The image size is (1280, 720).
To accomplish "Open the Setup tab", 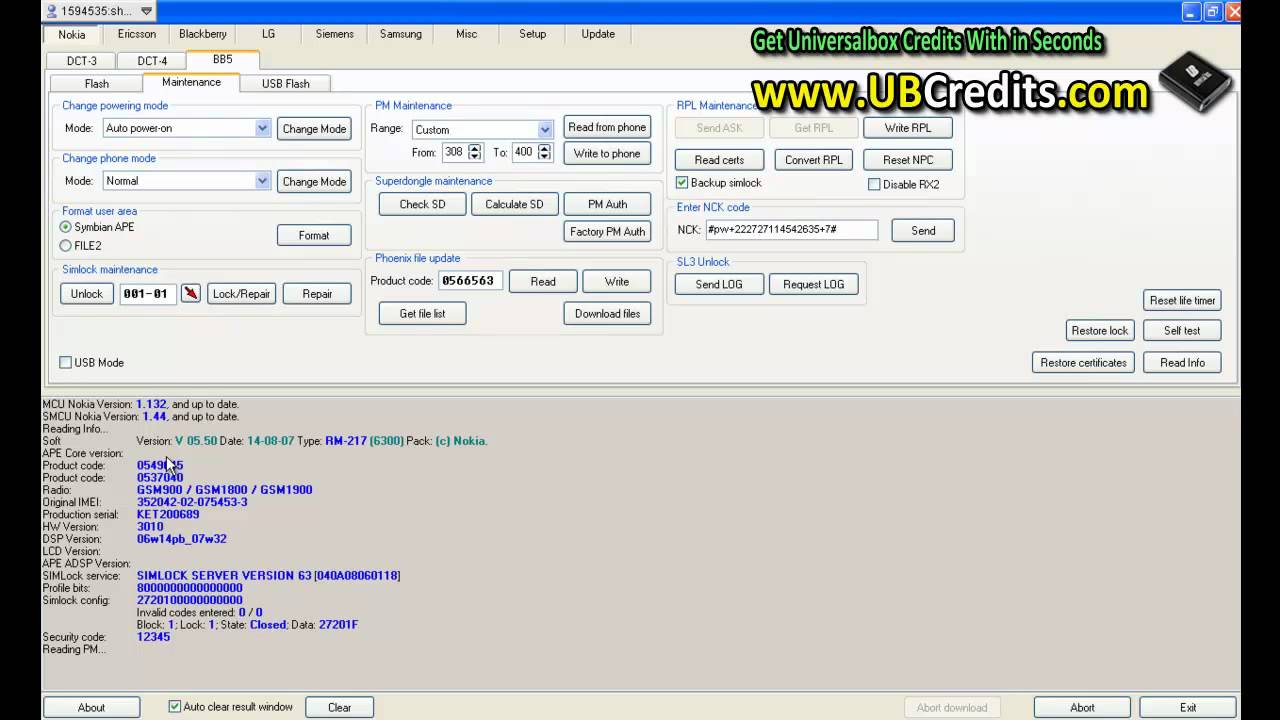I will pyautogui.click(x=533, y=34).
